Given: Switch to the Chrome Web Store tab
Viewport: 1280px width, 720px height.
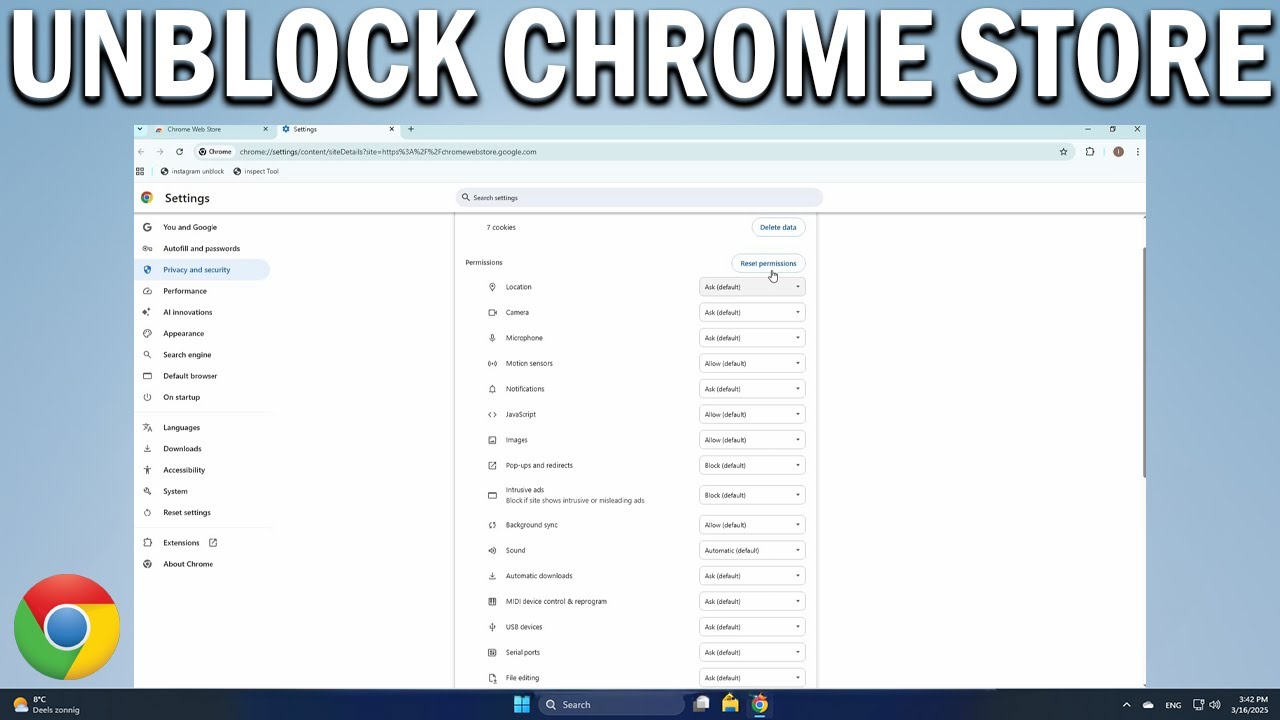Looking at the screenshot, I should [x=211, y=129].
